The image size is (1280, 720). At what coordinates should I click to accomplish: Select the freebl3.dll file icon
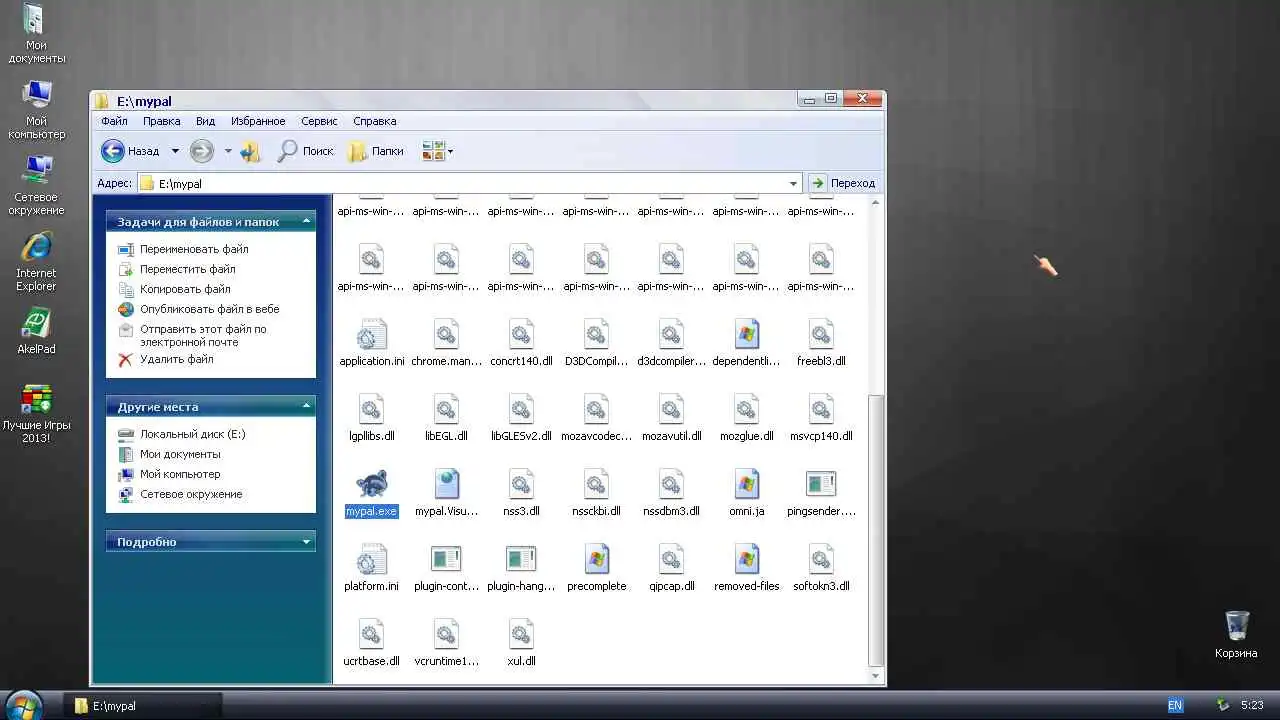(821, 334)
